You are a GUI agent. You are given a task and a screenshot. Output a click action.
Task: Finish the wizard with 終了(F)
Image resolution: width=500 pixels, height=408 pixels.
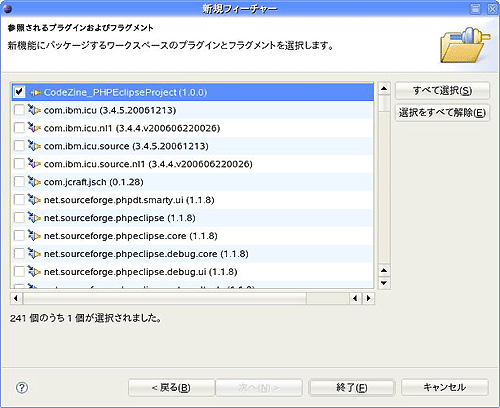tap(352, 388)
